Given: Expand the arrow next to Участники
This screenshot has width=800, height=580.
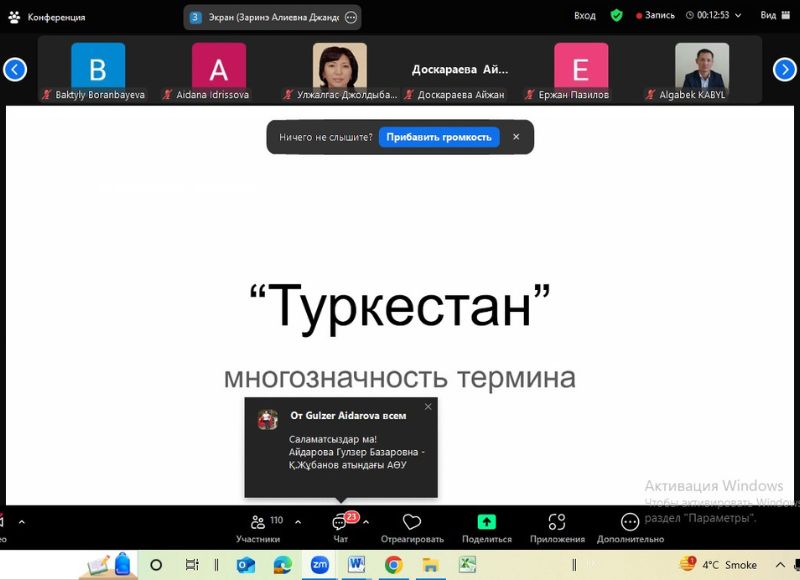Looking at the screenshot, I should tap(298, 522).
